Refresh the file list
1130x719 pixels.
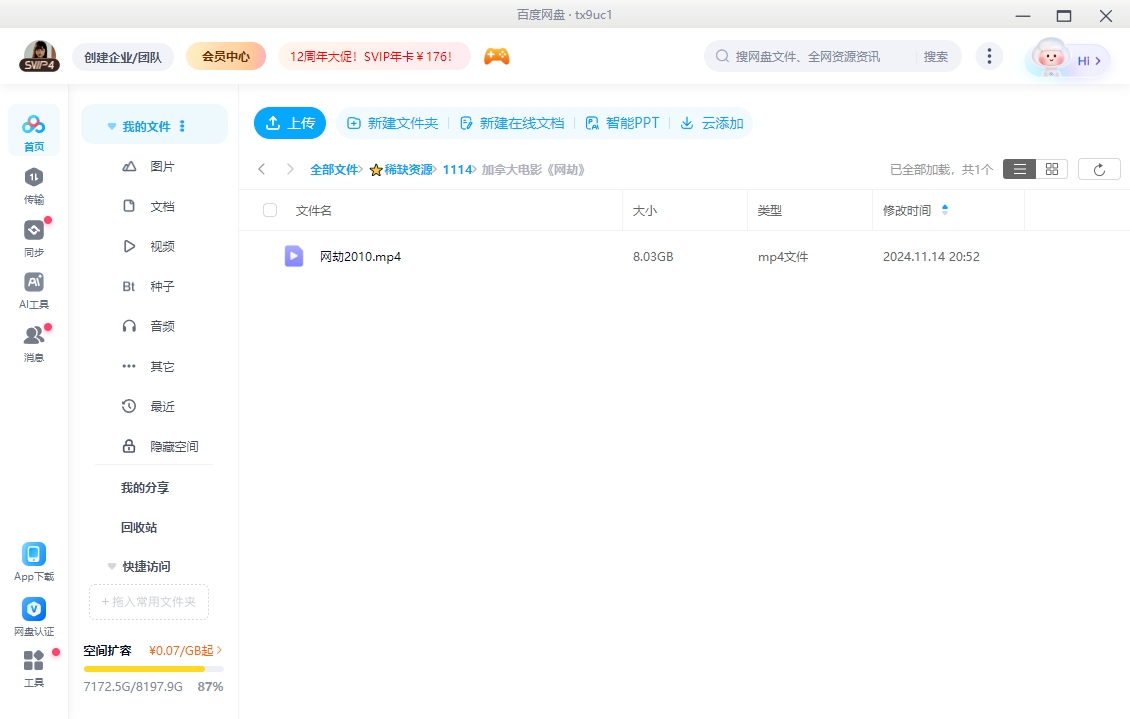[x=1099, y=168]
